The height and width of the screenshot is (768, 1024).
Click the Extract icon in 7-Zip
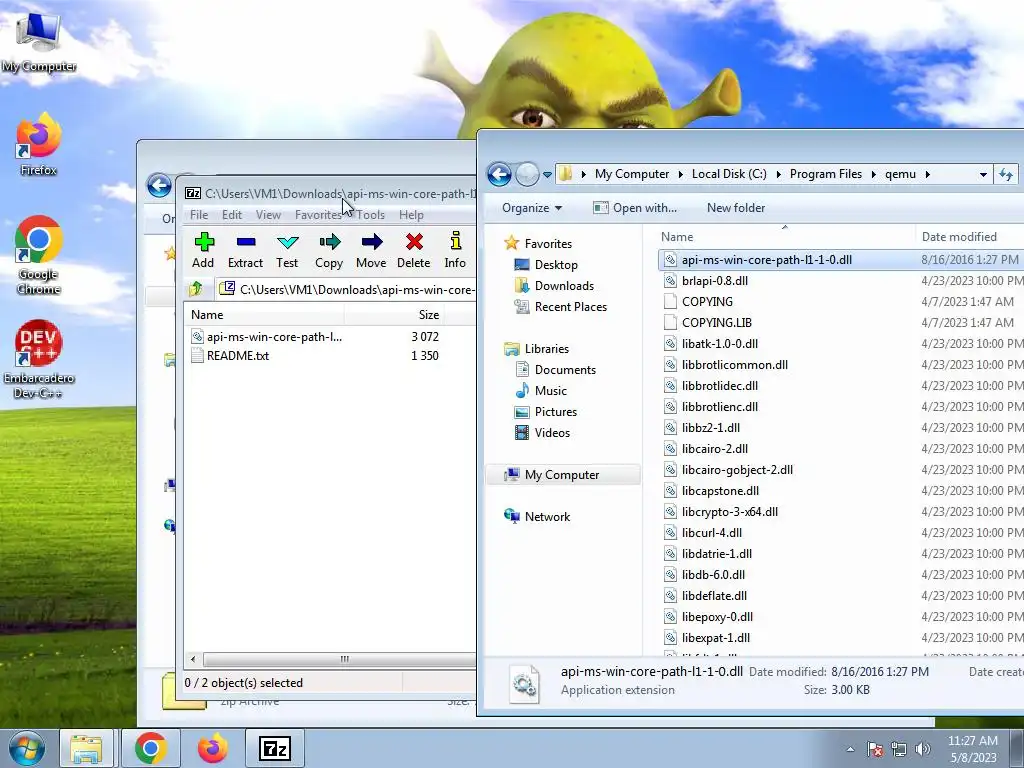click(x=246, y=251)
